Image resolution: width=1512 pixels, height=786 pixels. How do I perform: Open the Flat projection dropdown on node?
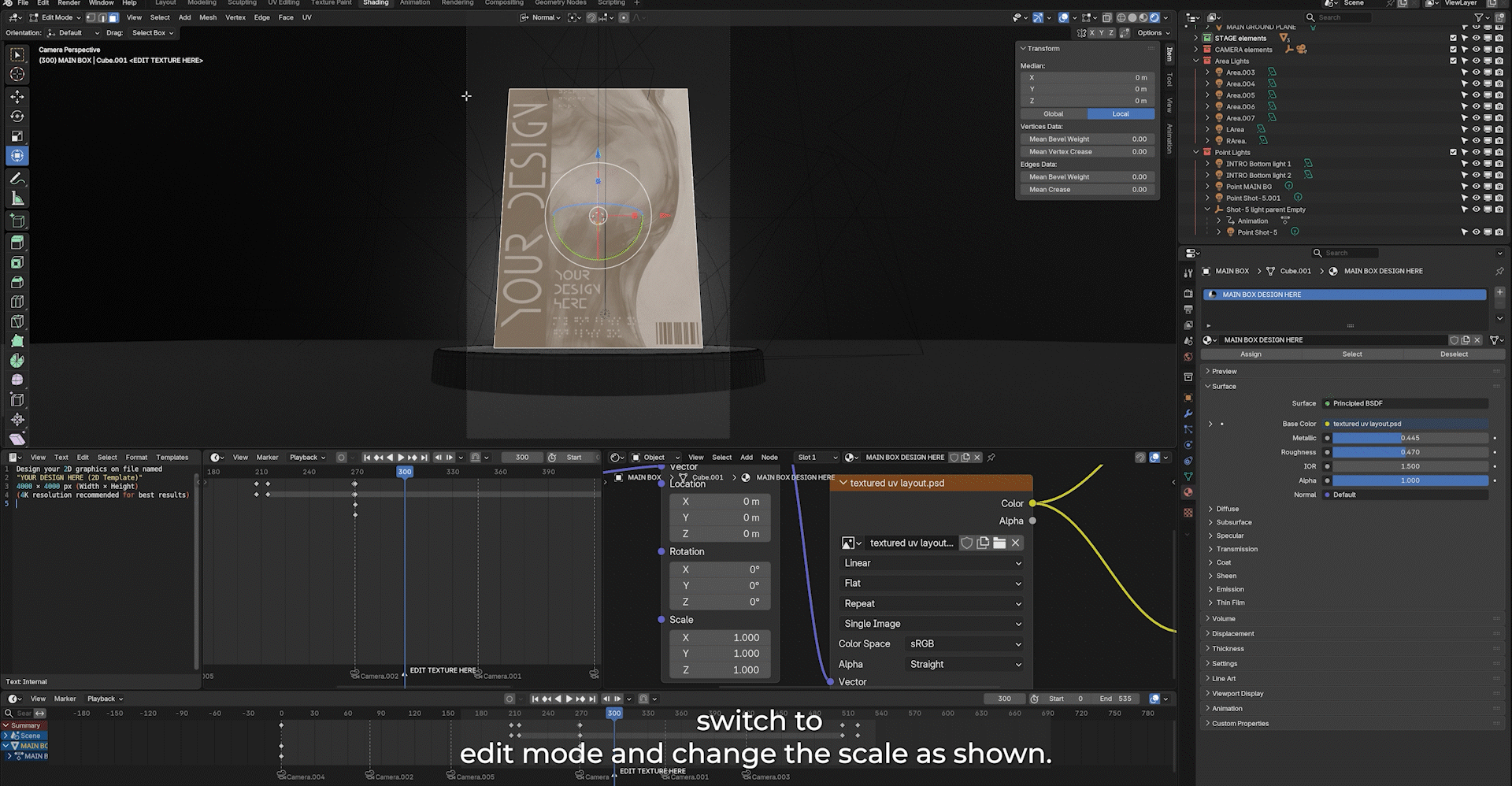click(x=932, y=584)
